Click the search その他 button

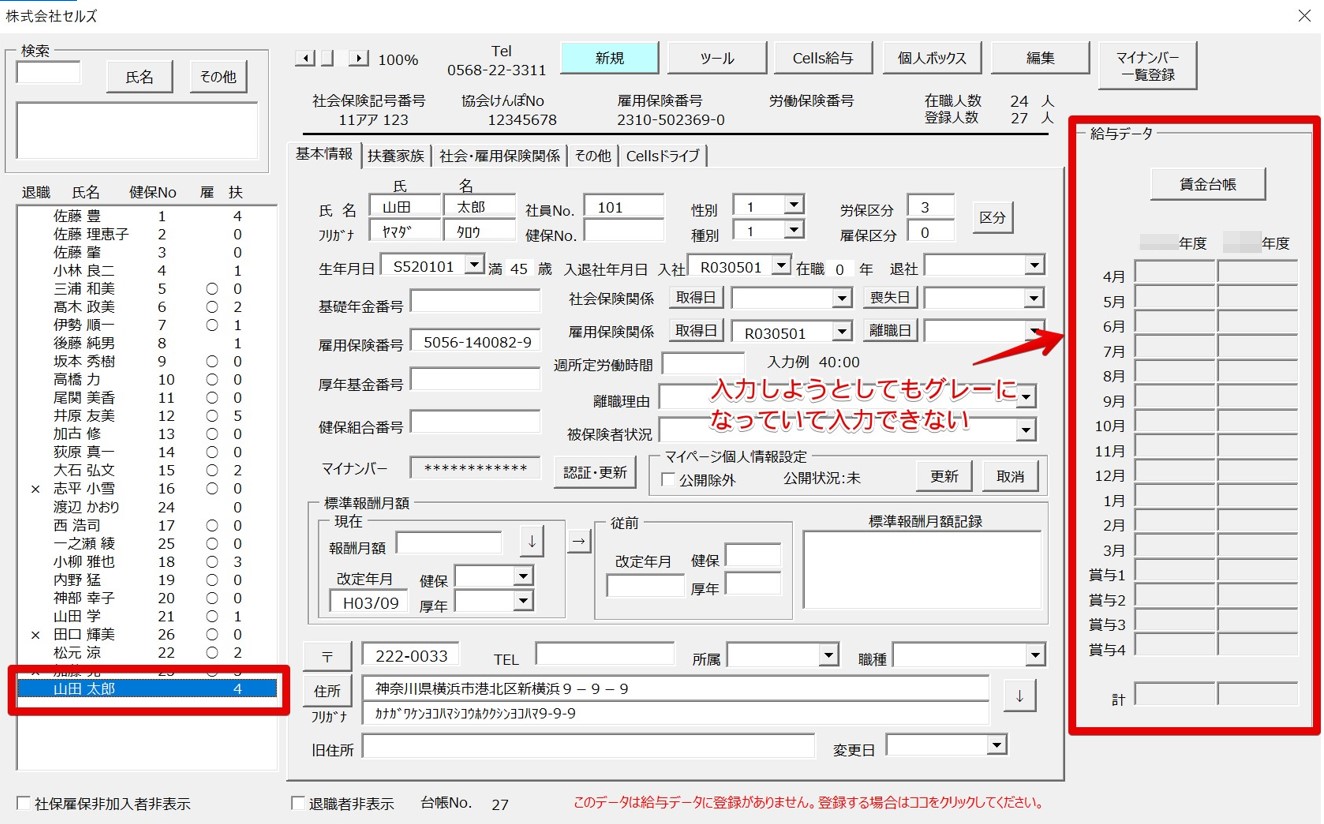(x=218, y=76)
